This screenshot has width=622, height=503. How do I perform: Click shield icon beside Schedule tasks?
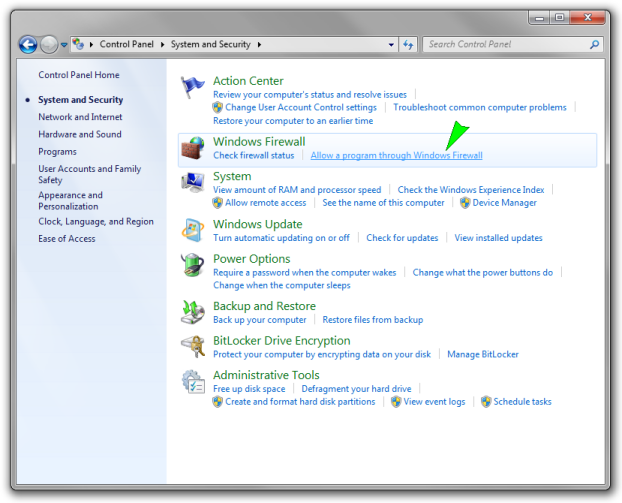click(486, 402)
